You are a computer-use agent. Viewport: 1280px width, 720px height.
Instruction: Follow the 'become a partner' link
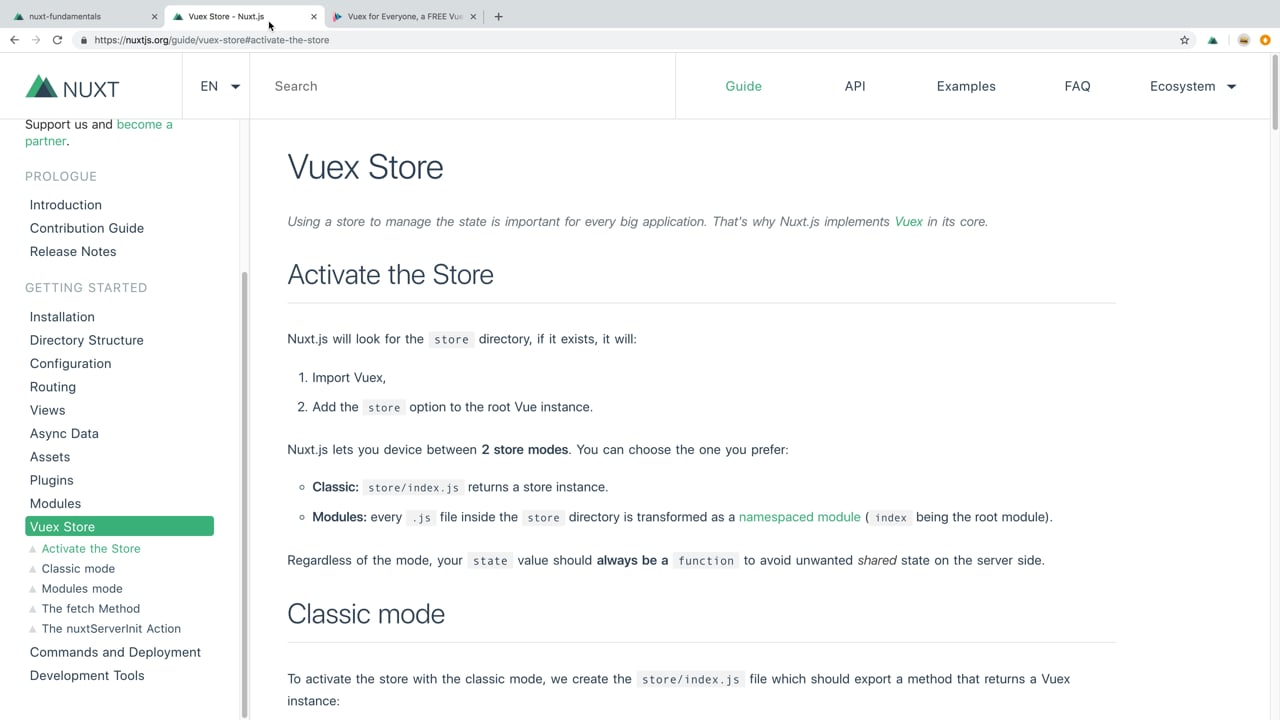[98, 133]
